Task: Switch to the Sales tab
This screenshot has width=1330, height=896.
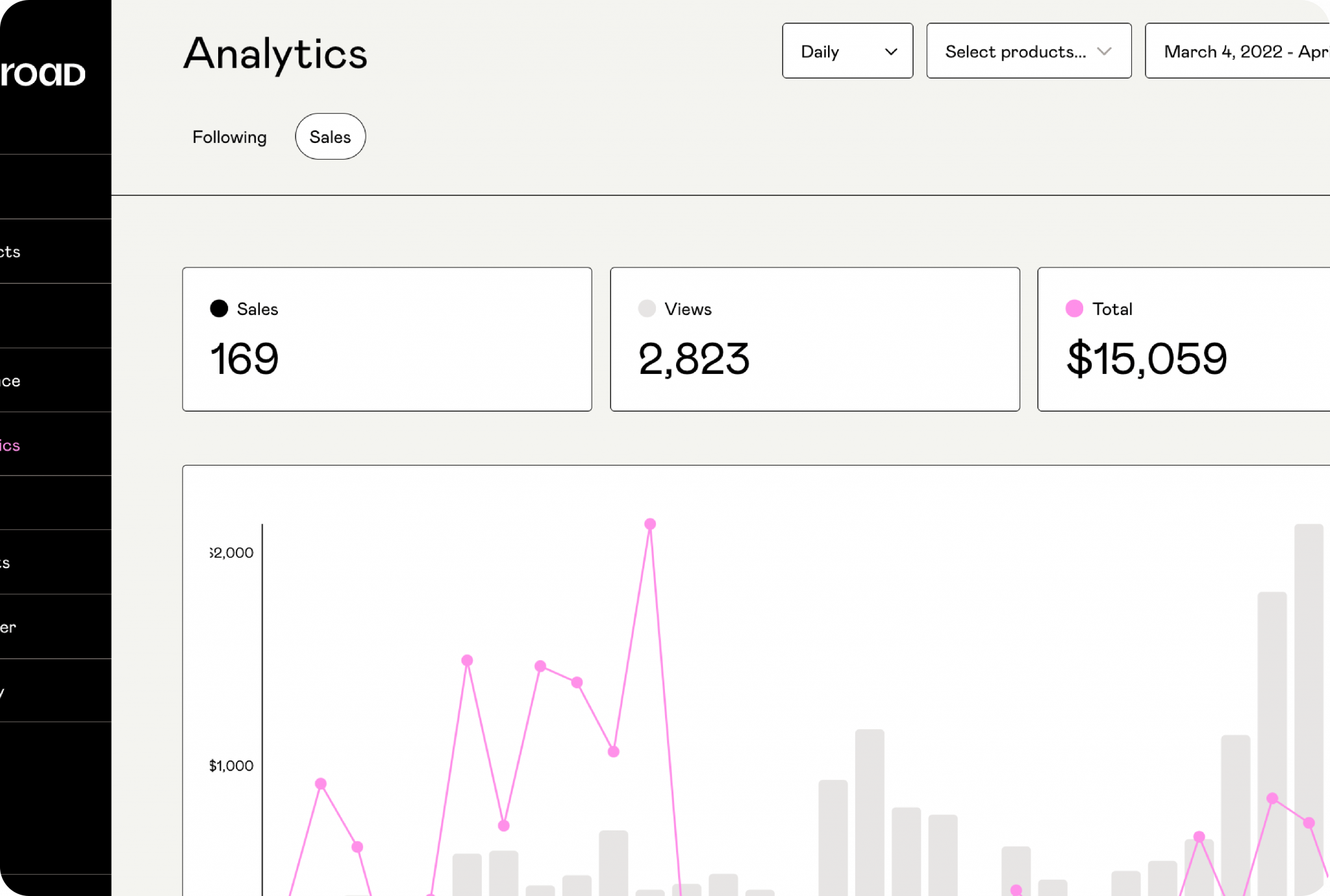Action: (331, 136)
